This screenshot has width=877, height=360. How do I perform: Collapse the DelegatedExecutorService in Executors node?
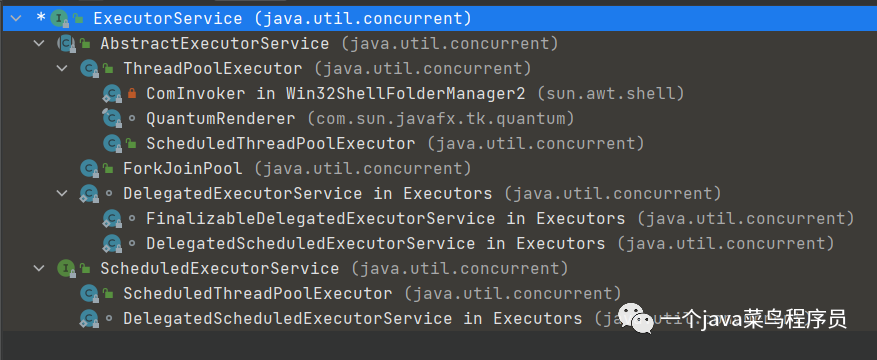(x=62, y=193)
